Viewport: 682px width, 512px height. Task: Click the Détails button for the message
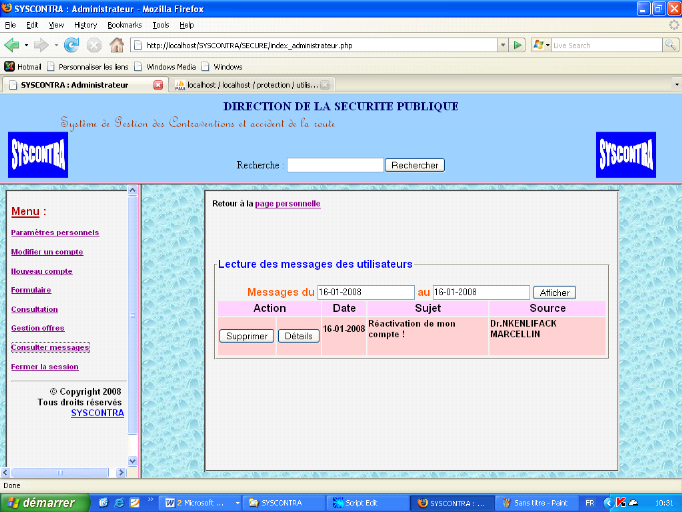click(298, 336)
